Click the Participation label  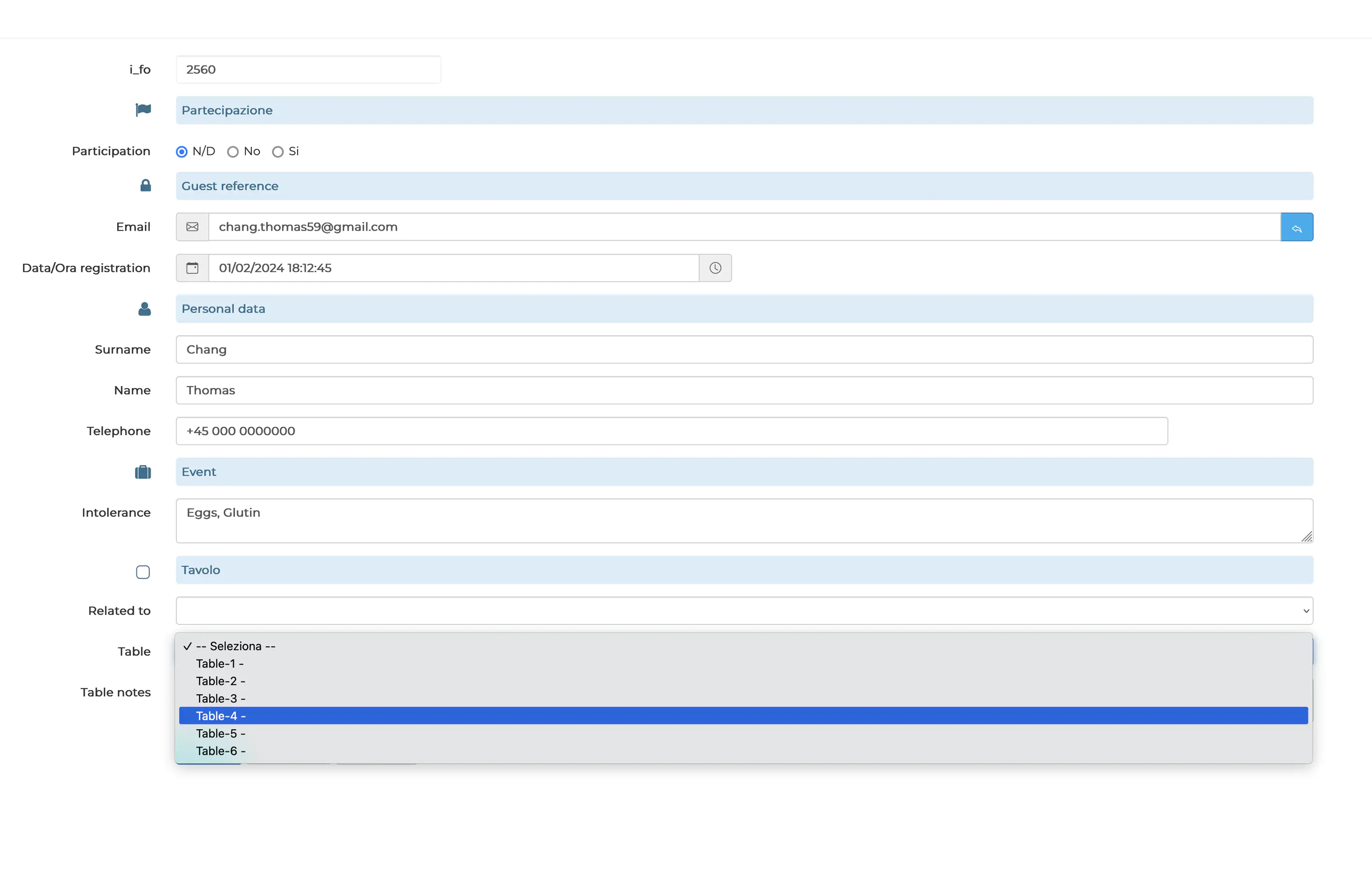point(111,152)
